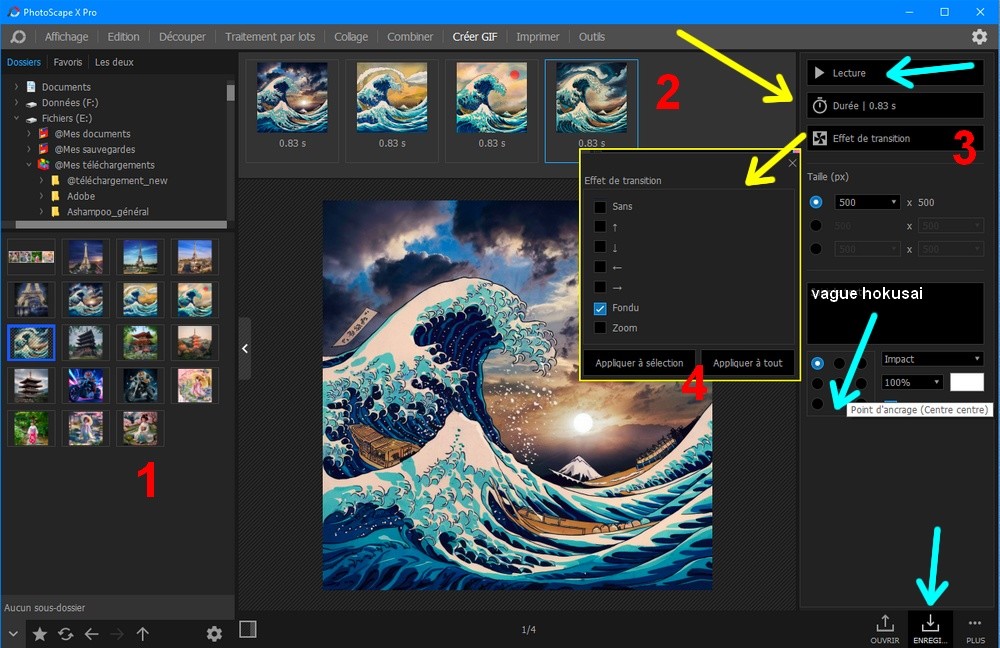Check the left arrow transition option
This screenshot has width=1000, height=648.
point(599,267)
